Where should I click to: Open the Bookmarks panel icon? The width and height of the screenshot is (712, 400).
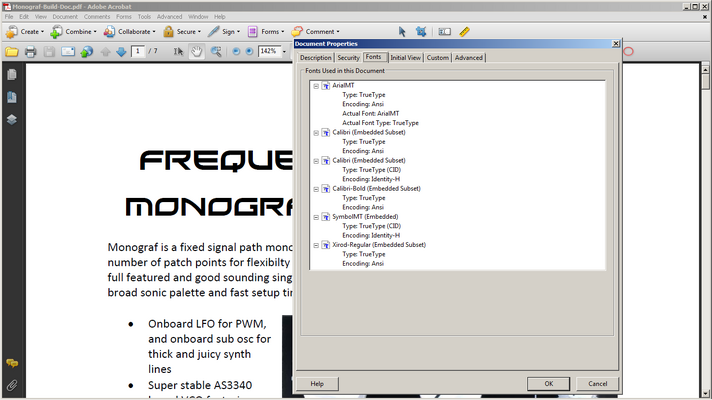coord(12,97)
